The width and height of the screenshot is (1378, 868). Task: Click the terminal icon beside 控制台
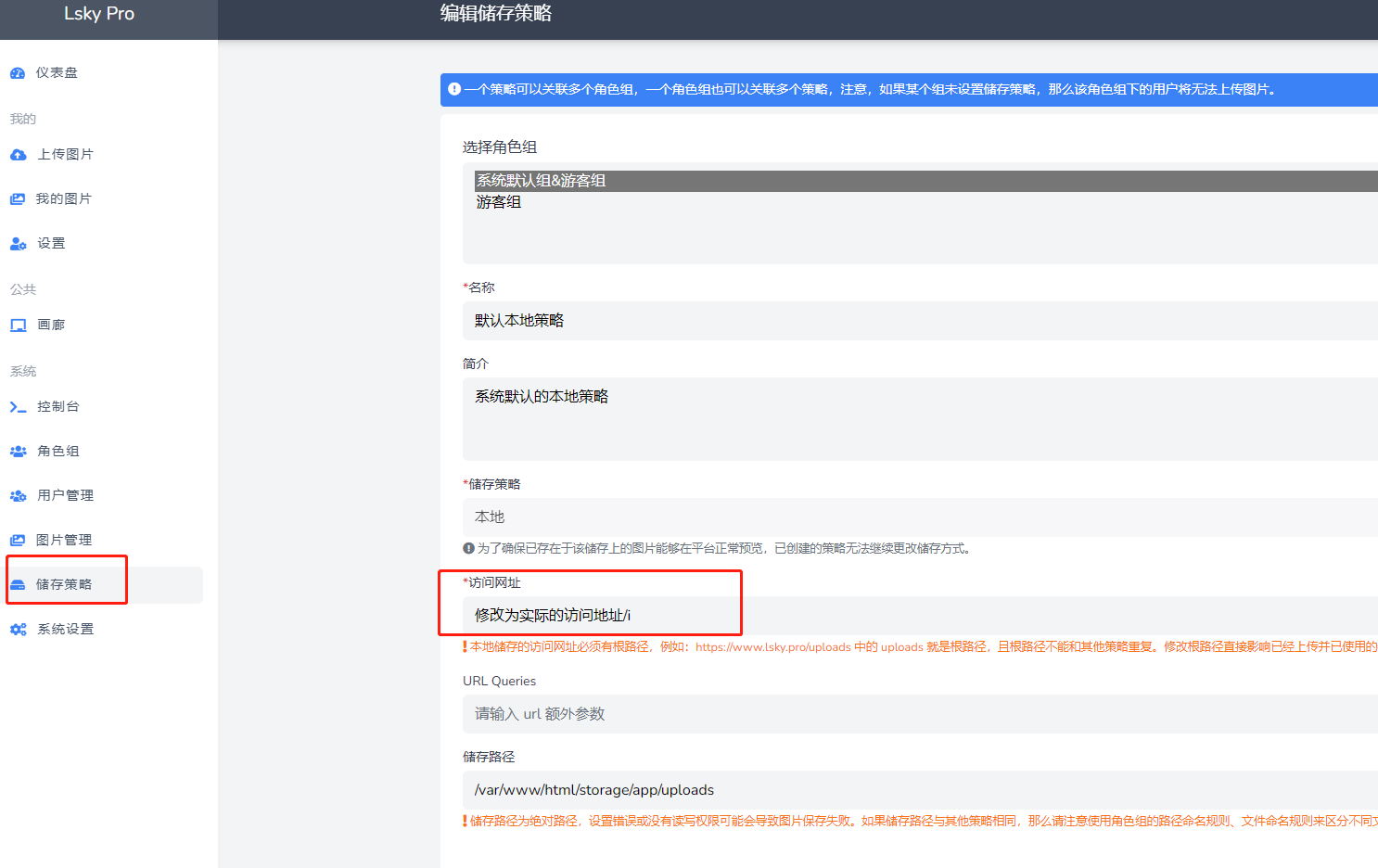click(19, 407)
